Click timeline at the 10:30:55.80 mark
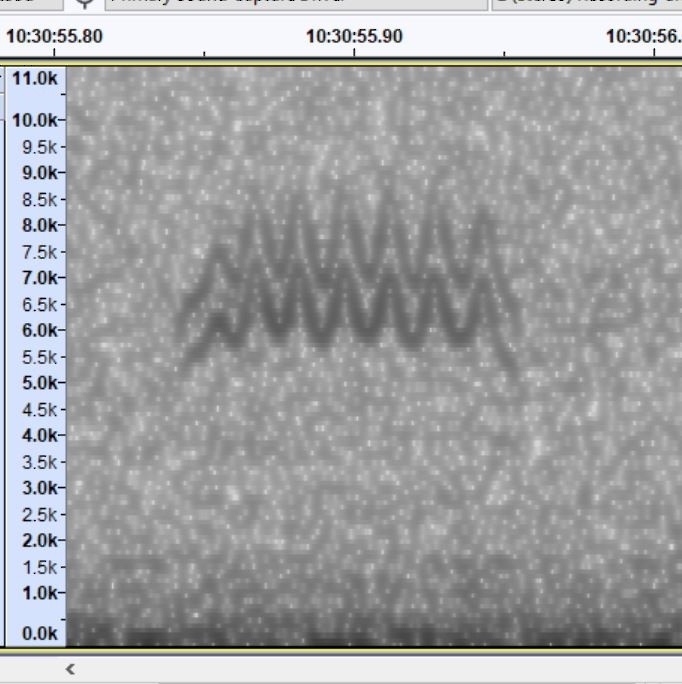This screenshot has height=684, width=682. click(54, 37)
